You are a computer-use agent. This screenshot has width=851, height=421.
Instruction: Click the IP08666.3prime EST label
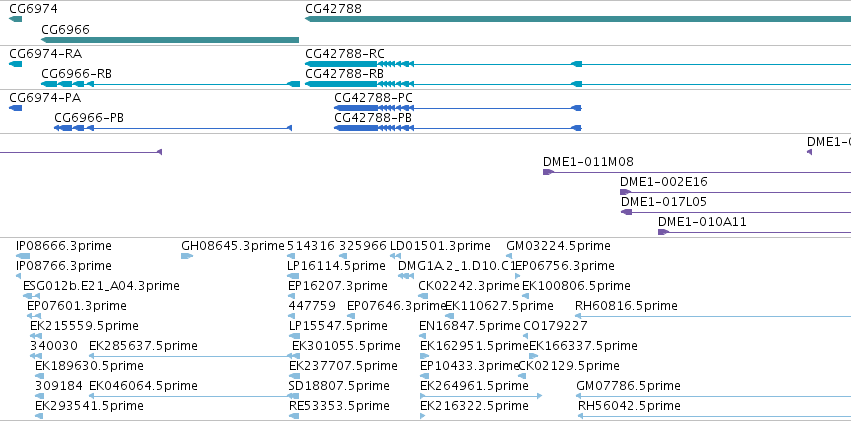tap(64, 246)
